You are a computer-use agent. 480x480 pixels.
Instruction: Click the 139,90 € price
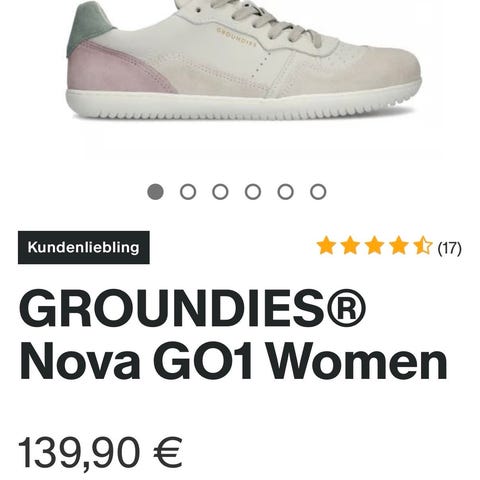(100, 453)
